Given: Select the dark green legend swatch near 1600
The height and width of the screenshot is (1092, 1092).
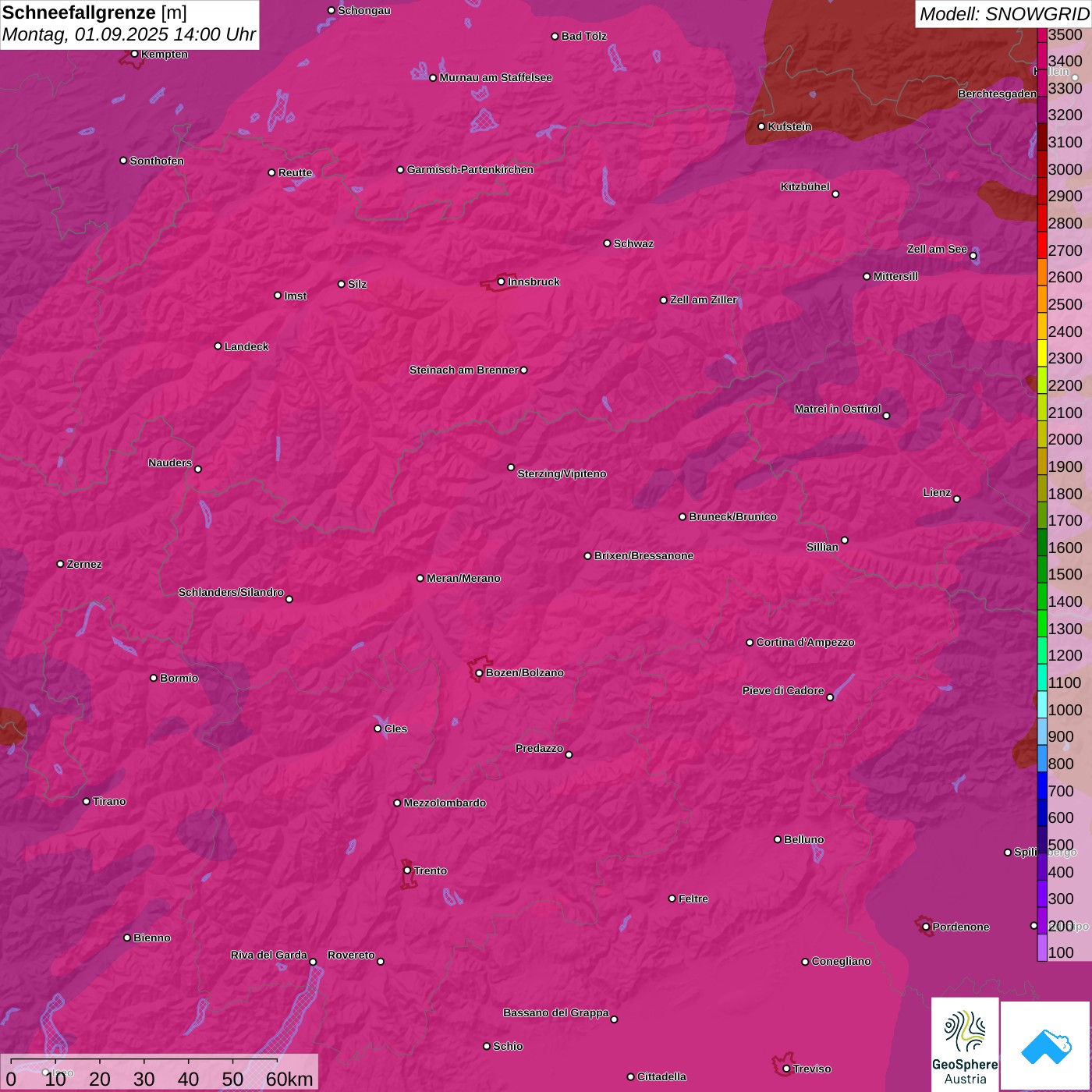Looking at the screenshot, I should (x=1042, y=542).
